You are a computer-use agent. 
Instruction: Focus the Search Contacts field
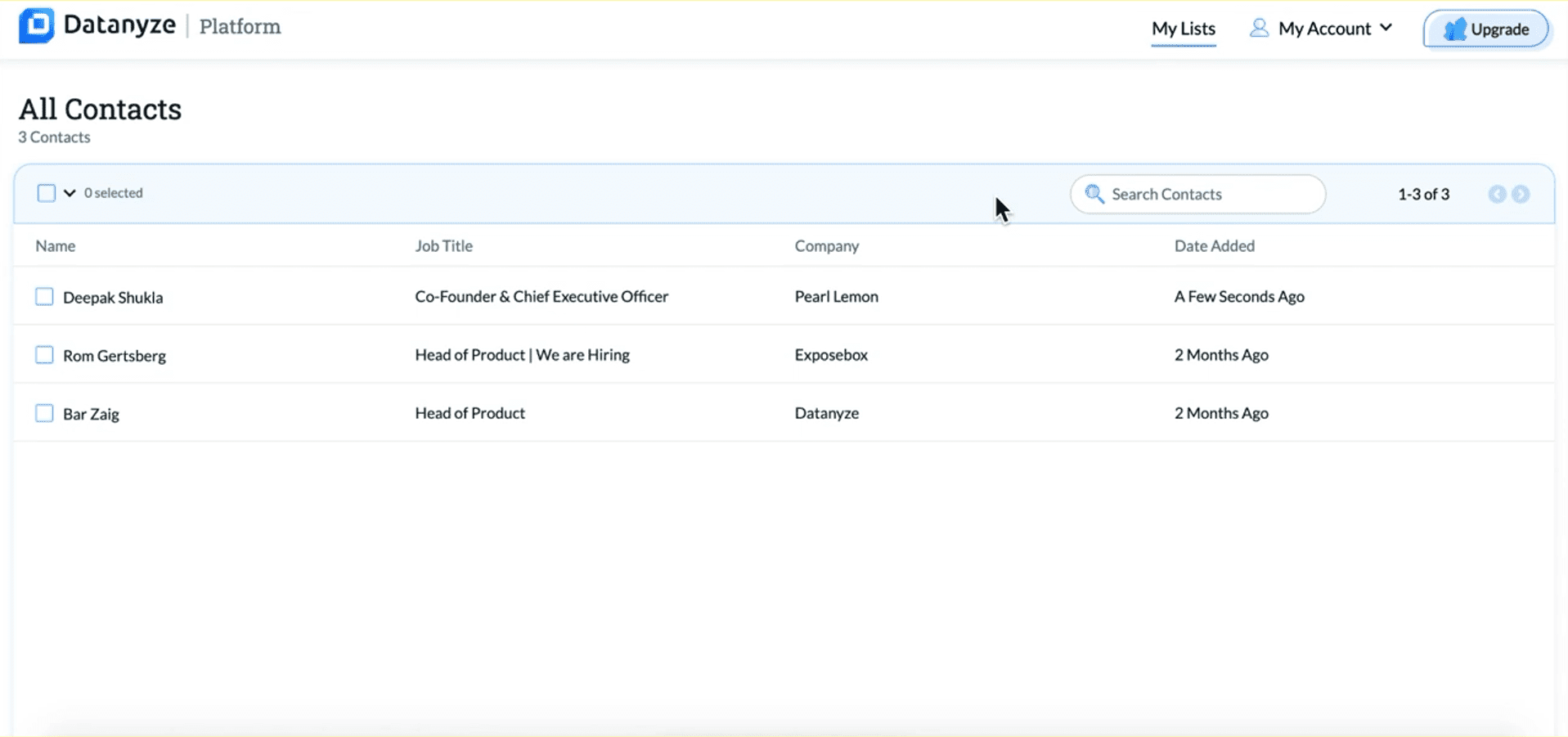point(1197,194)
